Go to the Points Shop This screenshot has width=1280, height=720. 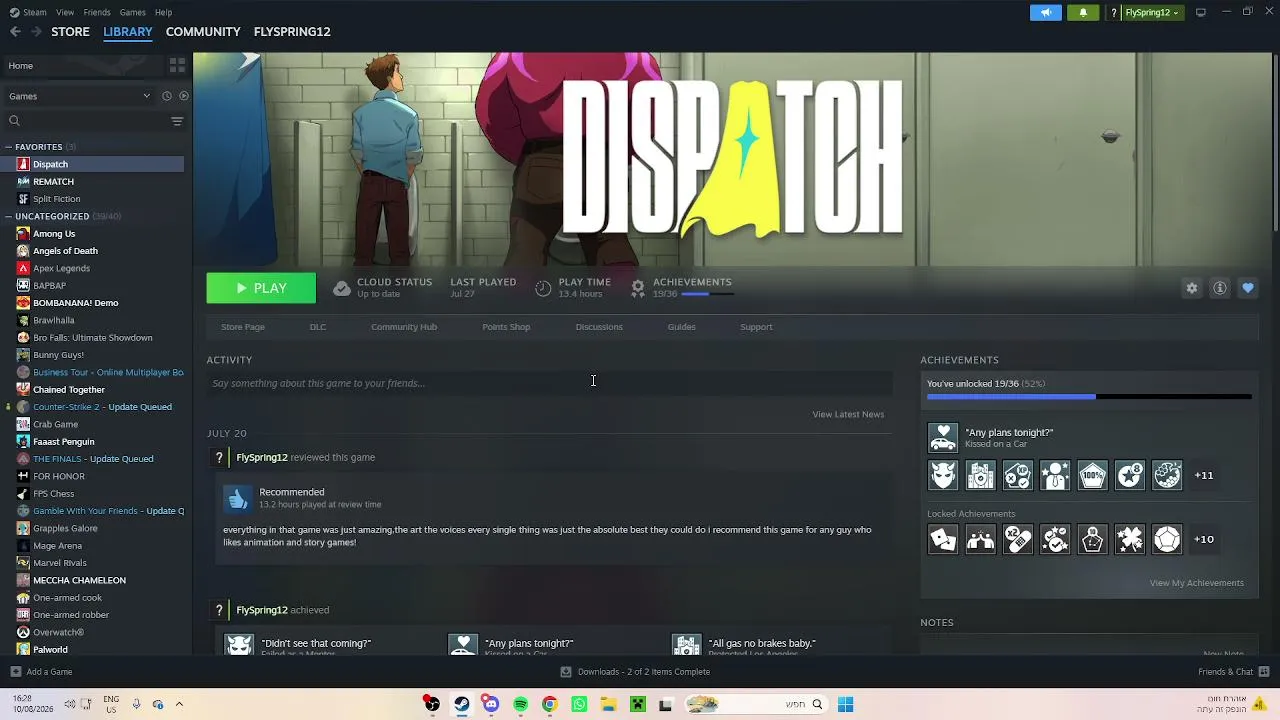pos(506,327)
